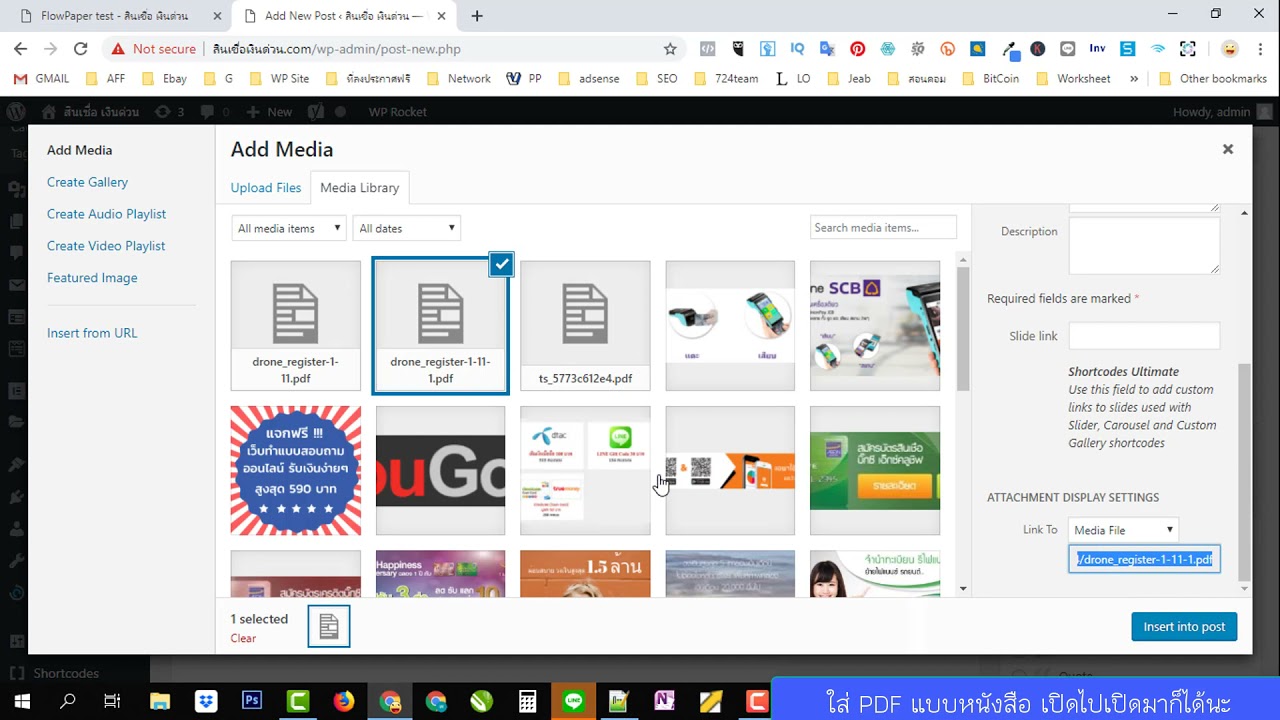Image resolution: width=1280 pixels, height=720 pixels.
Task: Click the Insert into post button
Action: pyautogui.click(x=1184, y=627)
